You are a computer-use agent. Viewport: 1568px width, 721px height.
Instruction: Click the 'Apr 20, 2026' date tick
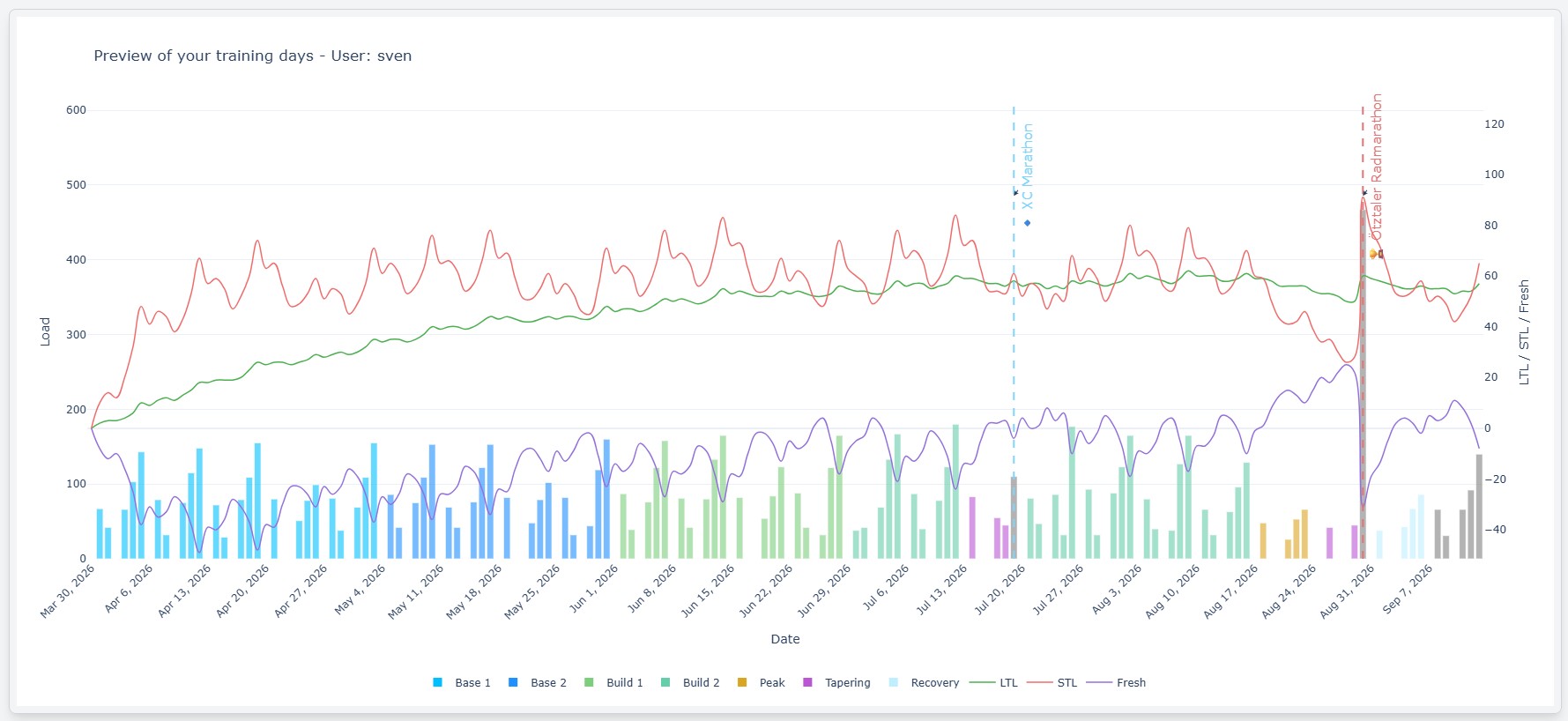(242, 591)
